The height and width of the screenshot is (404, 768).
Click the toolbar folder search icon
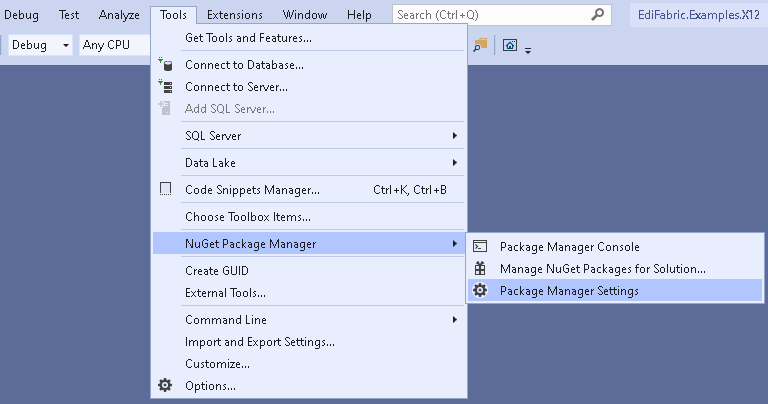[480, 45]
